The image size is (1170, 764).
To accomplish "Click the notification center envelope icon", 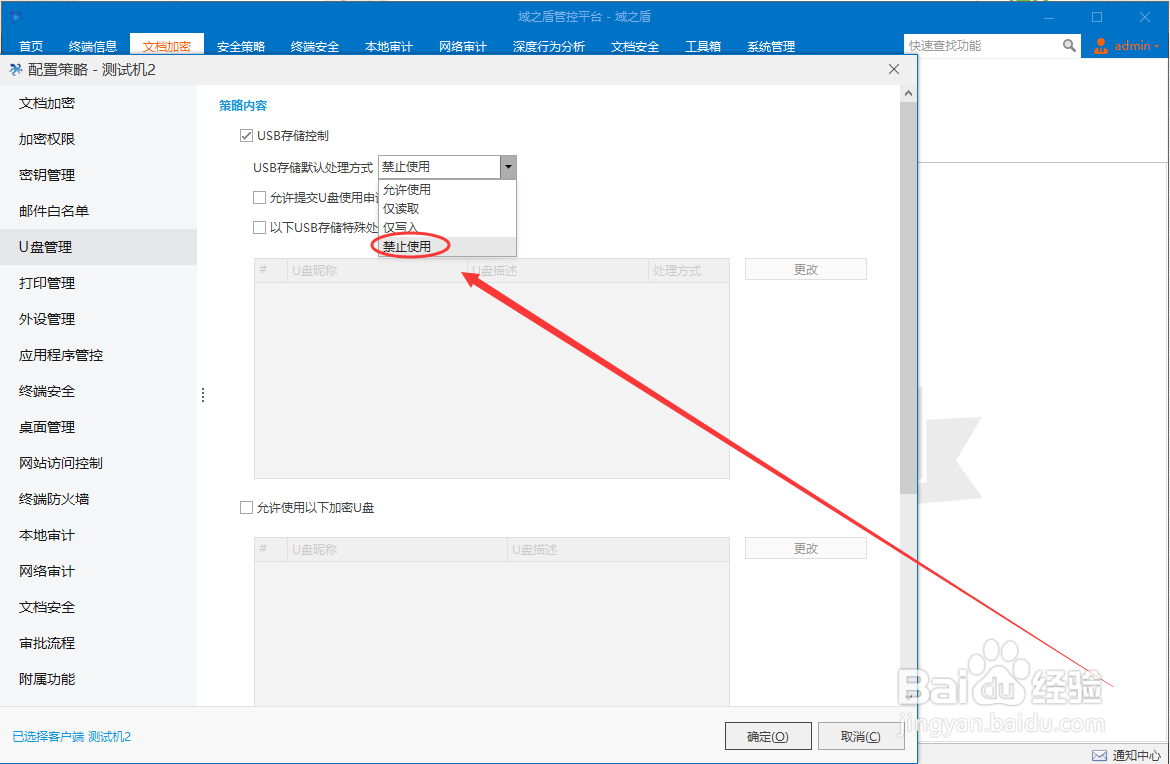I will [x=1099, y=755].
